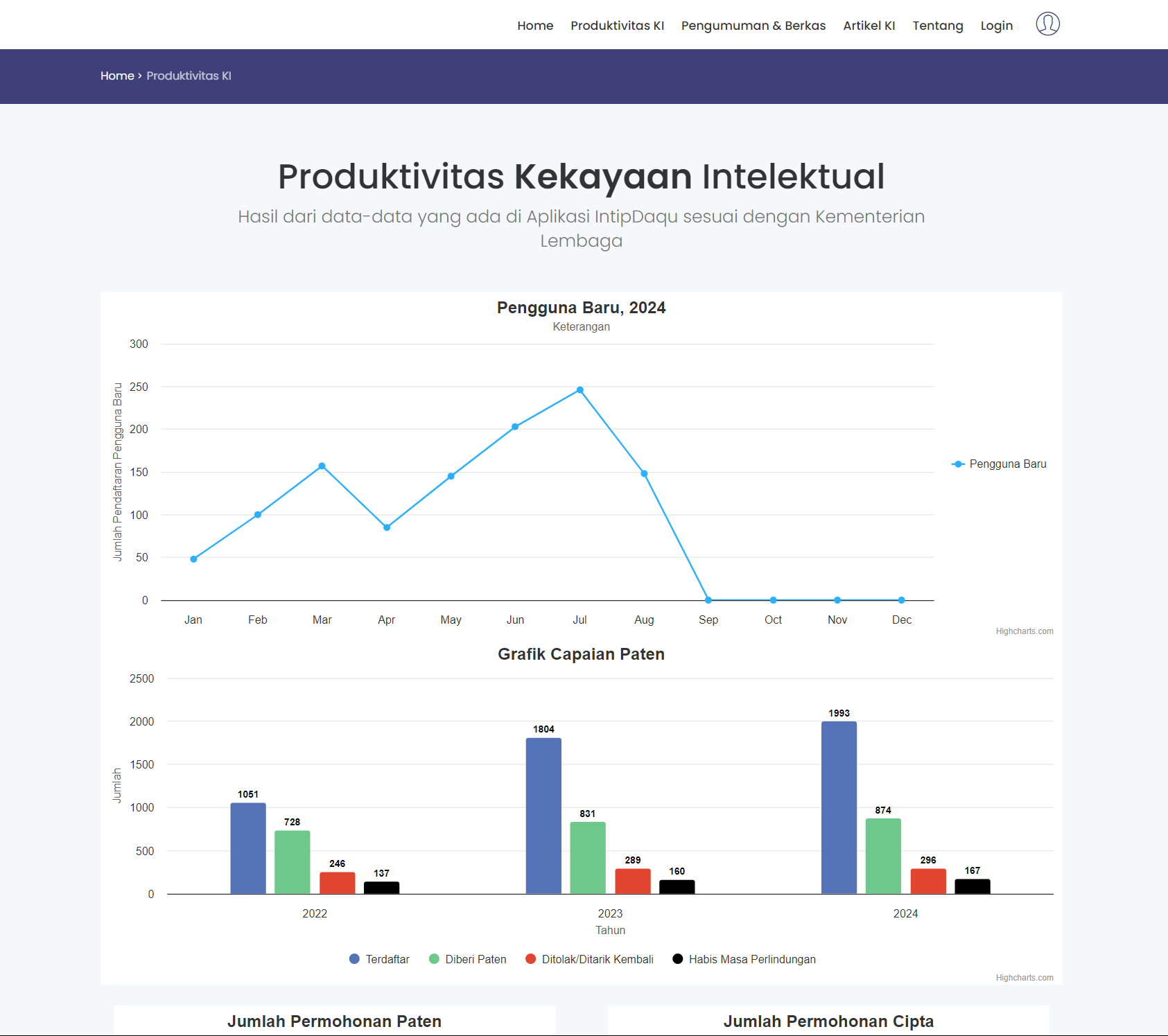
Task: Click the Mar data point on line chart
Action: click(322, 466)
